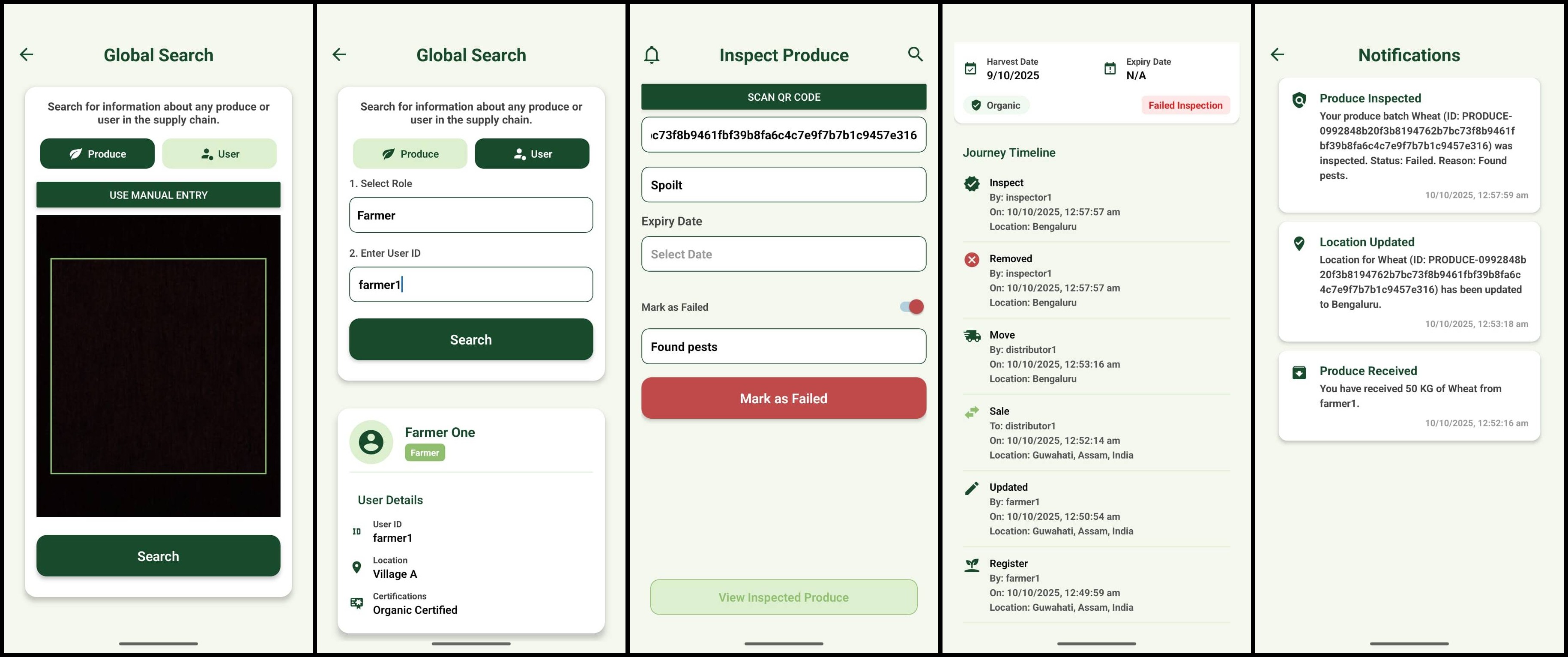The height and width of the screenshot is (657, 1568).
Task: Tap SCAN QR CODE button
Action: (x=784, y=97)
